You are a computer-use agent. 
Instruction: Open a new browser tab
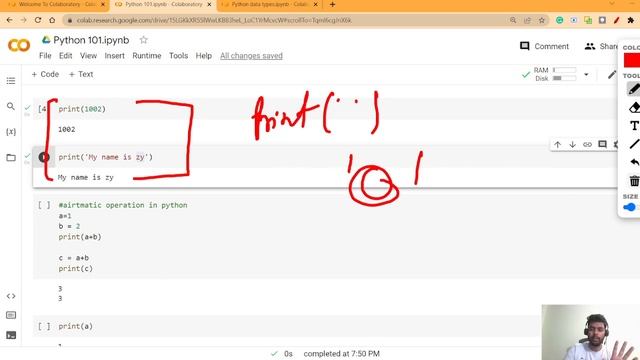point(332,4)
